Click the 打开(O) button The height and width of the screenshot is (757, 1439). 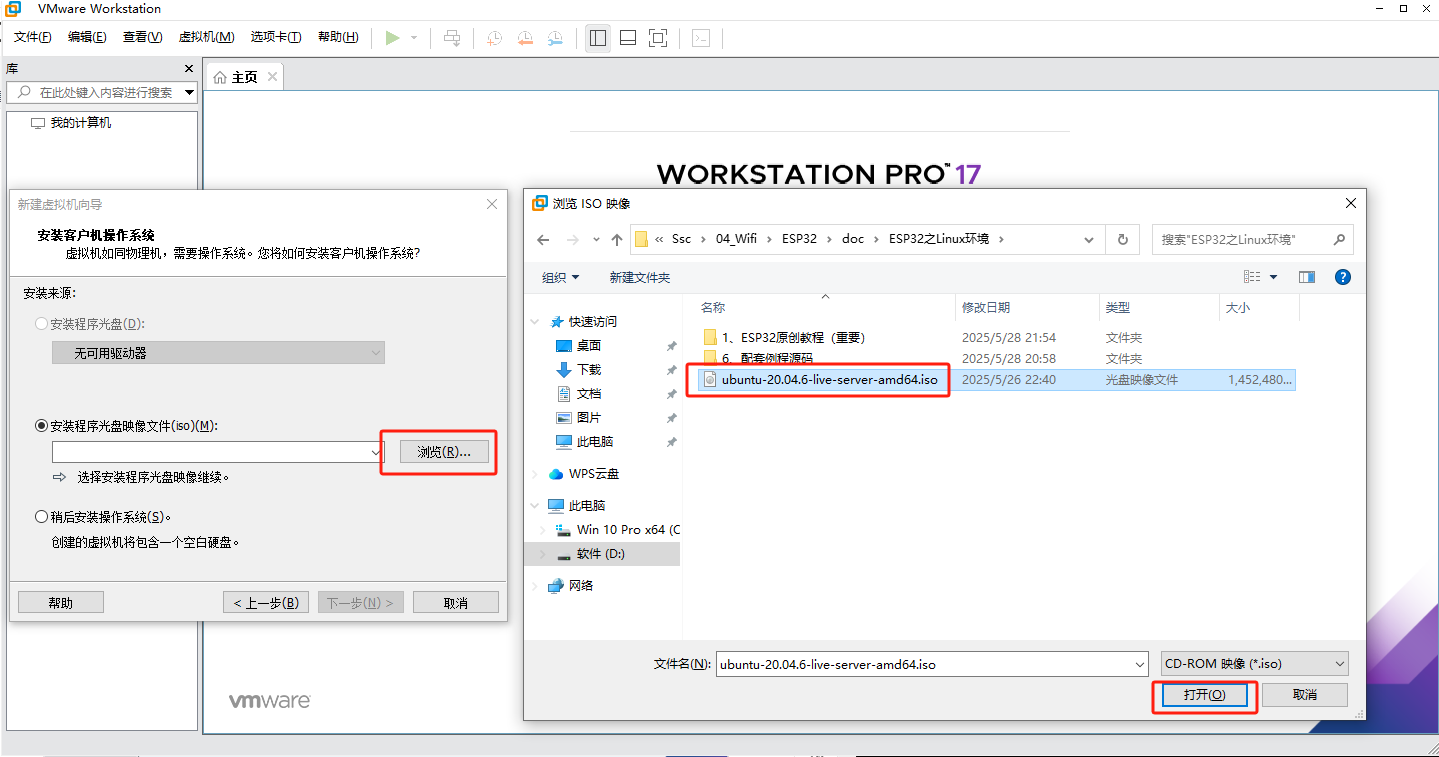pyautogui.click(x=1204, y=695)
